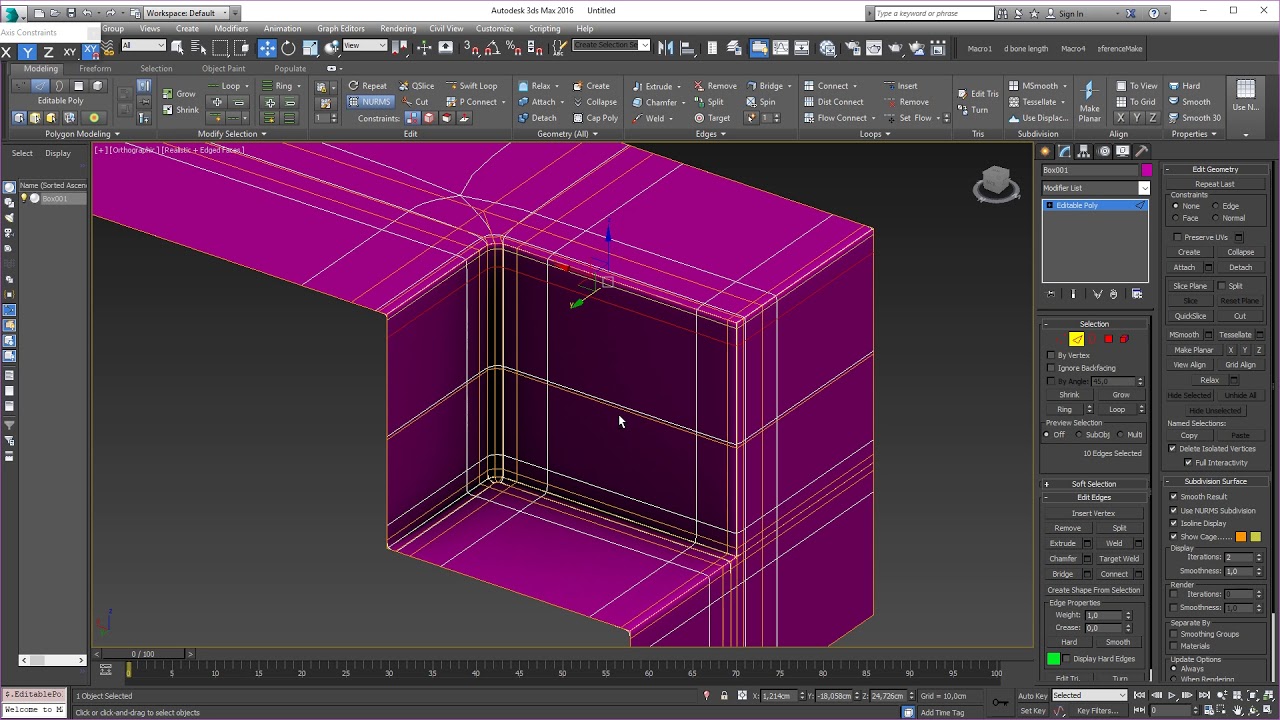Toggle Use NURMS Subdivision checkbox

[x=1174, y=510]
